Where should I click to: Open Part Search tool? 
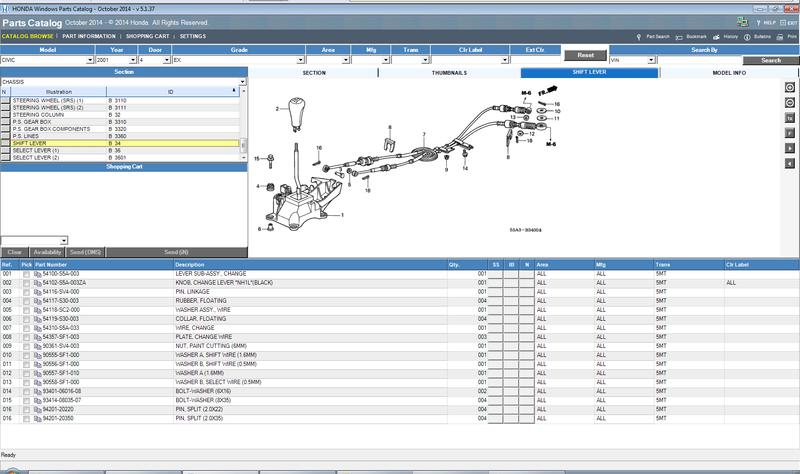pos(653,37)
